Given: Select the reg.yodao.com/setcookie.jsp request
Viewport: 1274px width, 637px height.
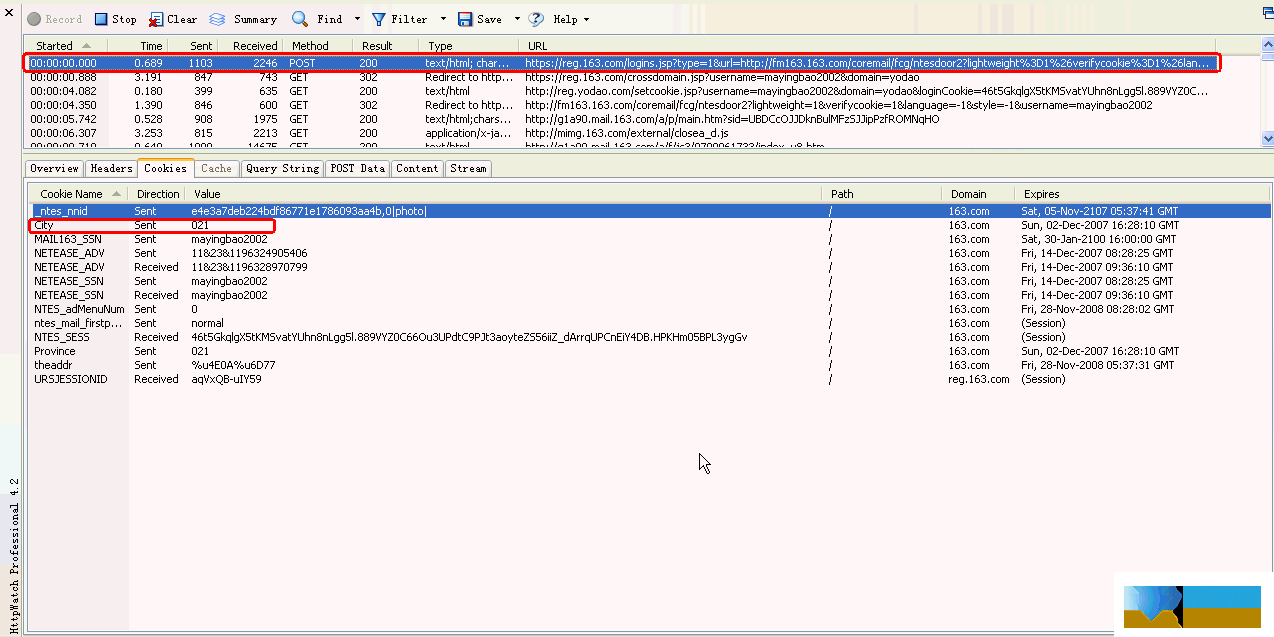Looking at the screenshot, I should (x=620, y=91).
